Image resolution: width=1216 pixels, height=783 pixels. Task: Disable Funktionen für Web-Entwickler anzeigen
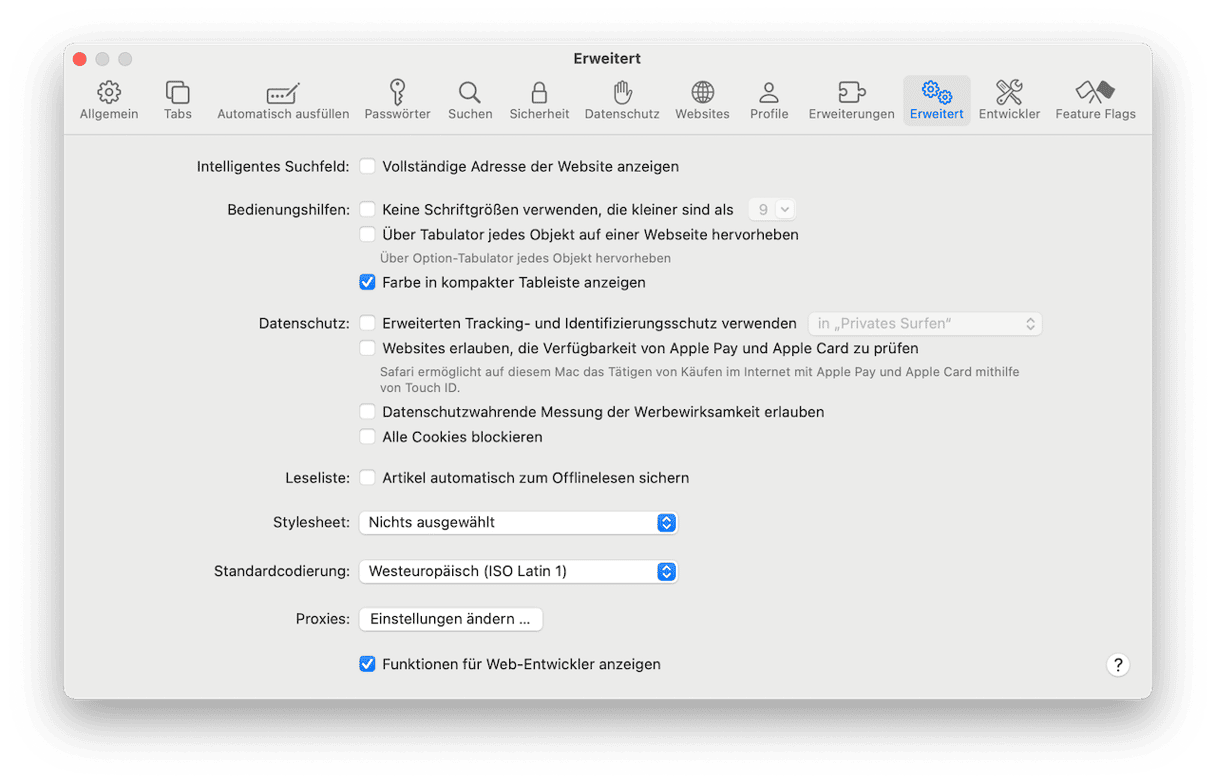point(368,664)
